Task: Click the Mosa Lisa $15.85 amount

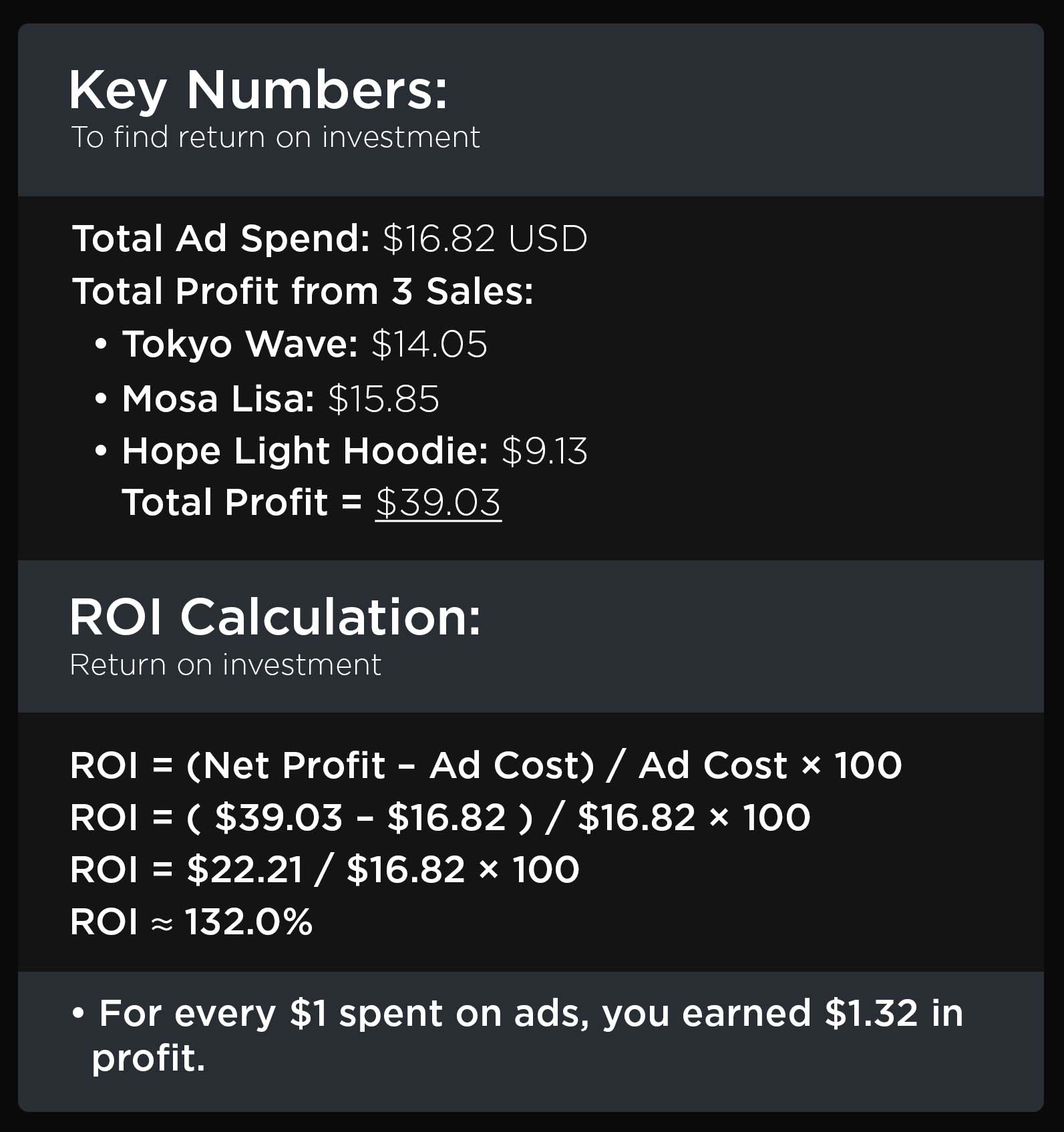Action: pyautogui.click(x=383, y=399)
